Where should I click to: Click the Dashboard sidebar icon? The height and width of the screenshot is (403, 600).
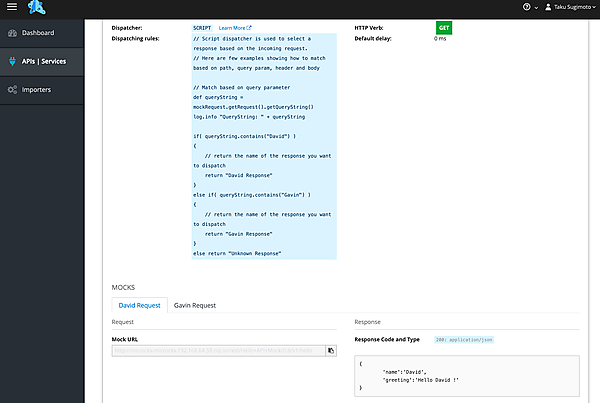tap(11, 33)
